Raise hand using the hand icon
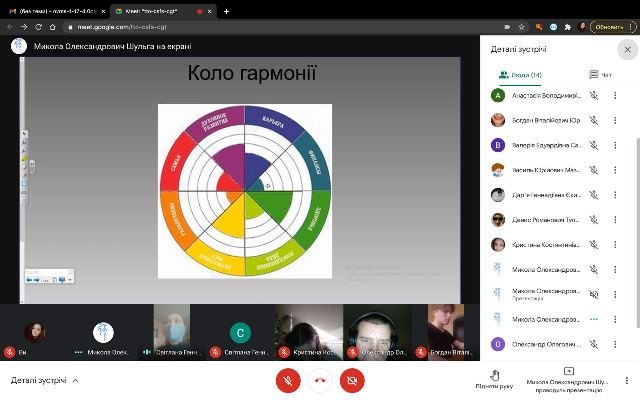This screenshot has height=400, width=640. click(x=494, y=379)
